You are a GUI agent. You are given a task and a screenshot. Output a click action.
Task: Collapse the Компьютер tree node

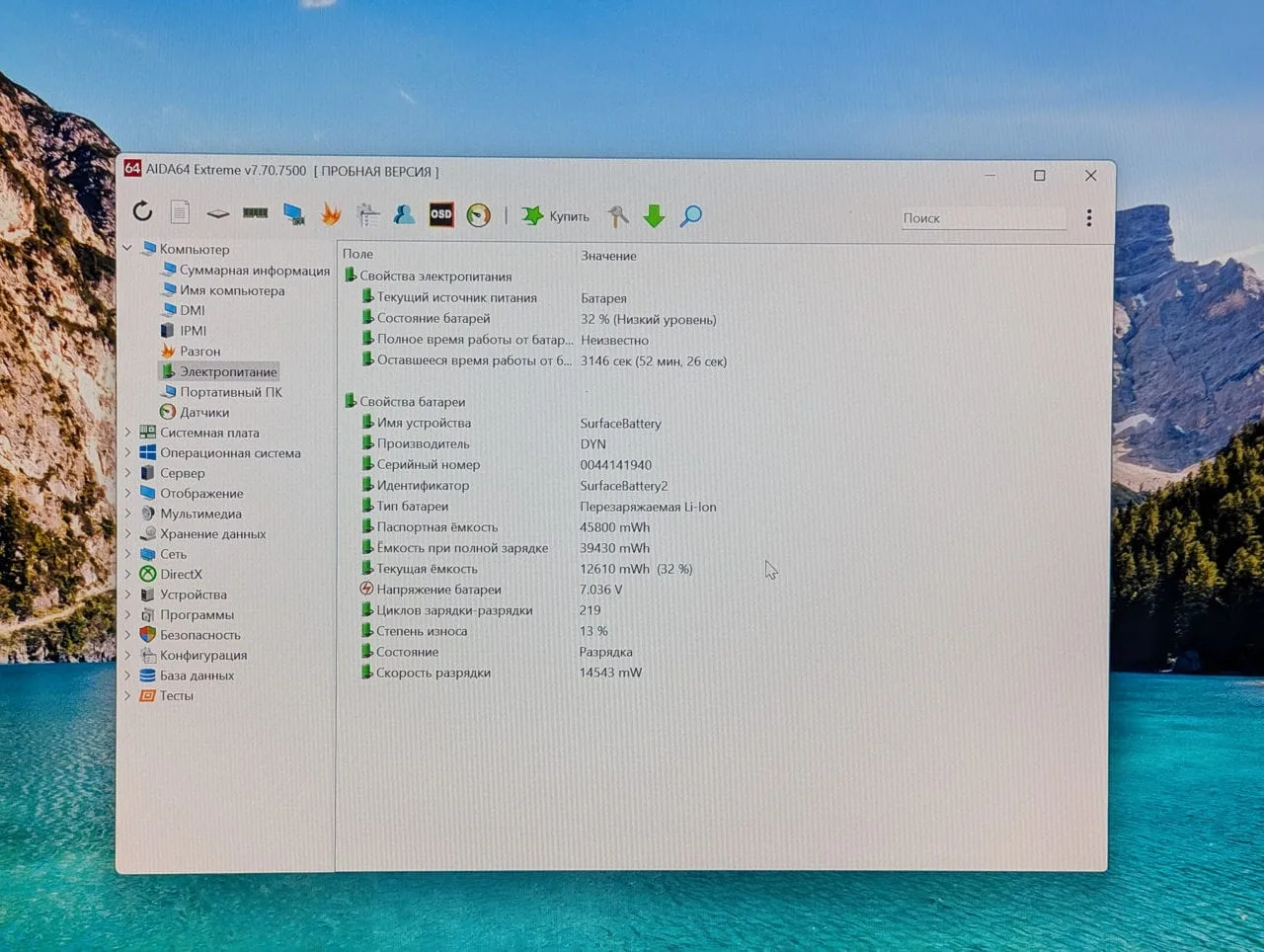click(127, 249)
